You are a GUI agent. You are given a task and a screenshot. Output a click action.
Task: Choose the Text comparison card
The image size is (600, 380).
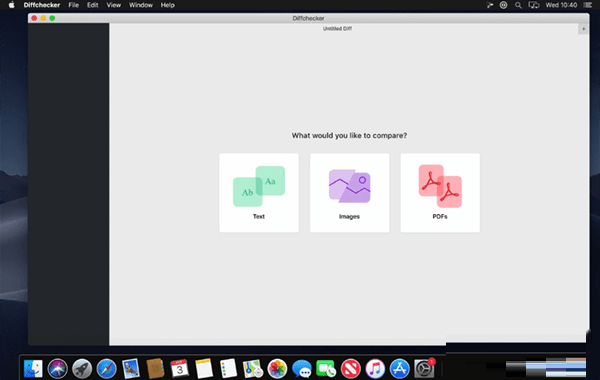tap(259, 193)
